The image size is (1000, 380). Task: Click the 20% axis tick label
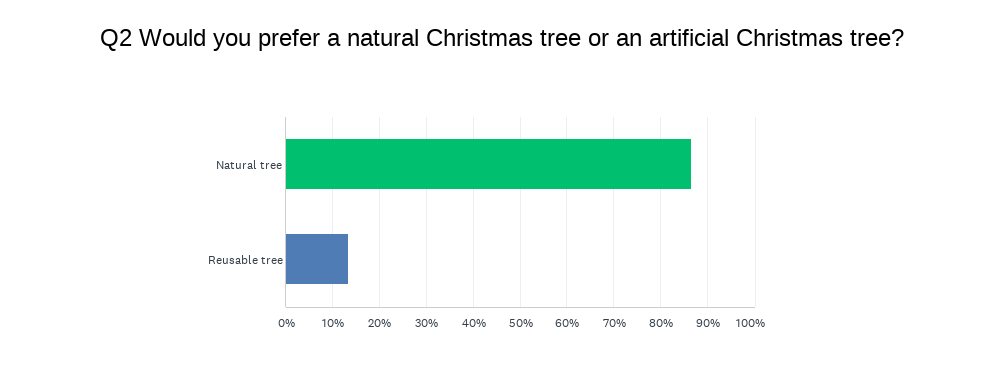(379, 323)
